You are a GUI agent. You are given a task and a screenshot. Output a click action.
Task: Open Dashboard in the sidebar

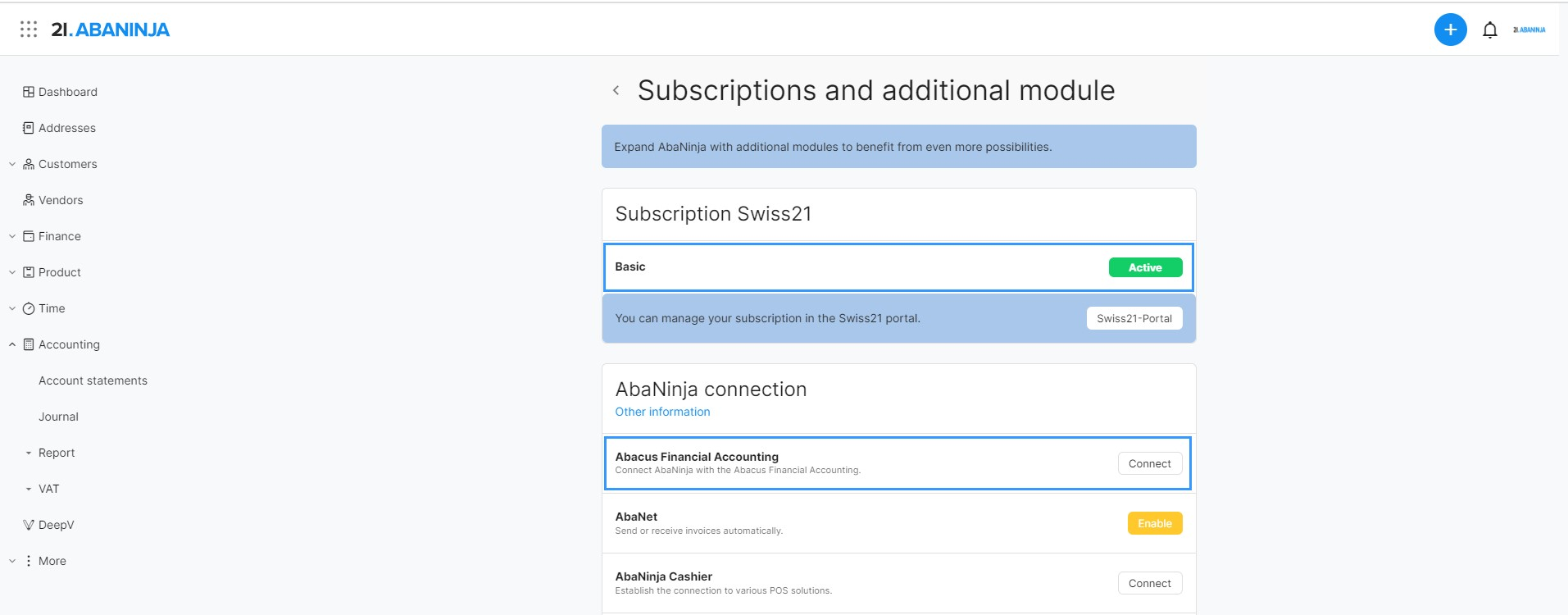pos(68,92)
